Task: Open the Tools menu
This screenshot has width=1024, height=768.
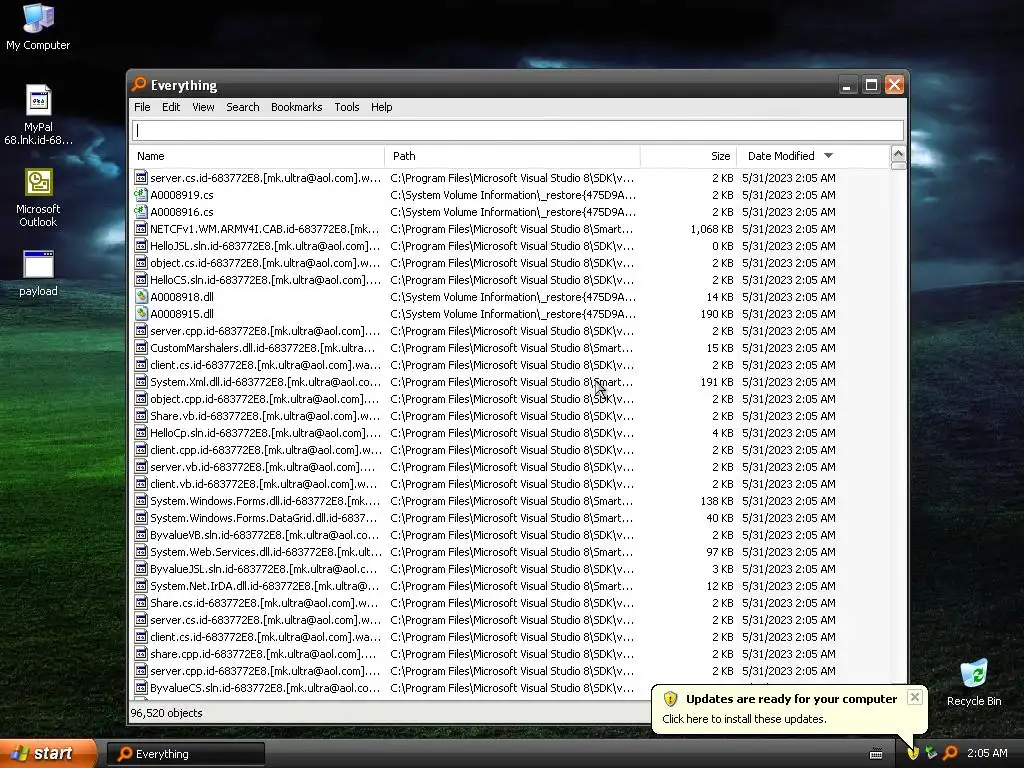Action: coord(347,107)
